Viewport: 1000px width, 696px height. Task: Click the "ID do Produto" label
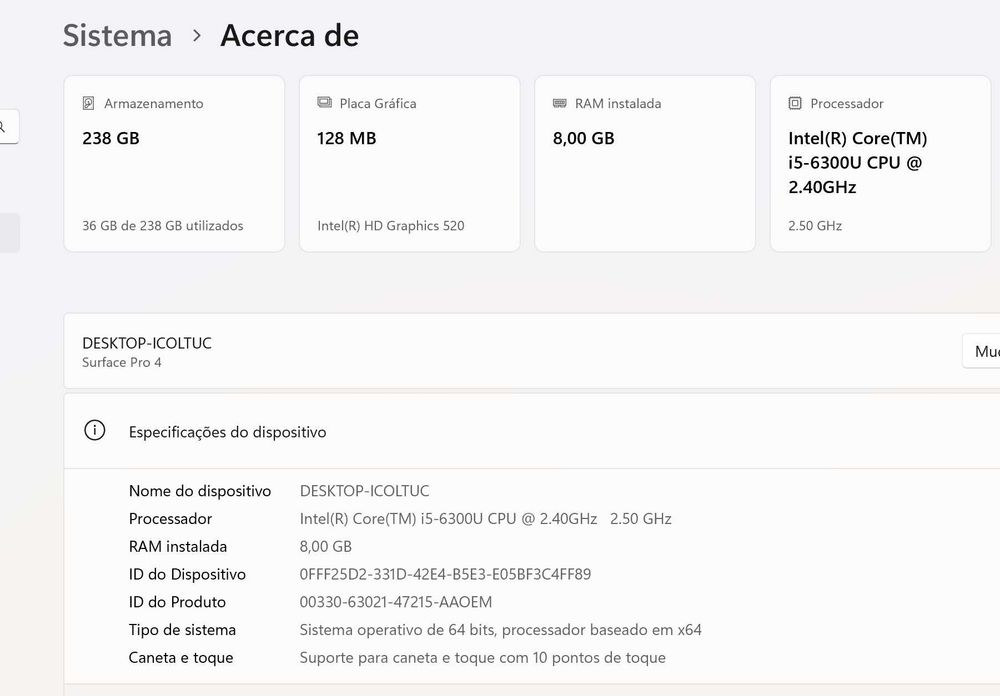coord(177,602)
